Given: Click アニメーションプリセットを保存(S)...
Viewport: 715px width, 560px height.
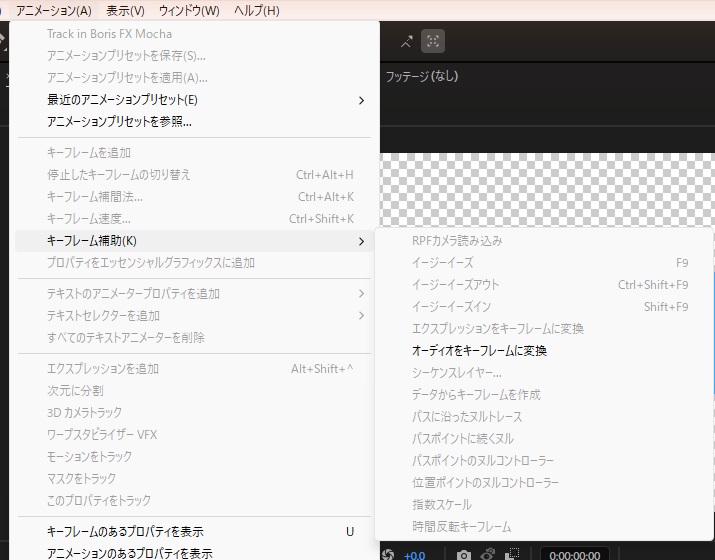Looking at the screenshot, I should pyautogui.click(x=194, y=56).
